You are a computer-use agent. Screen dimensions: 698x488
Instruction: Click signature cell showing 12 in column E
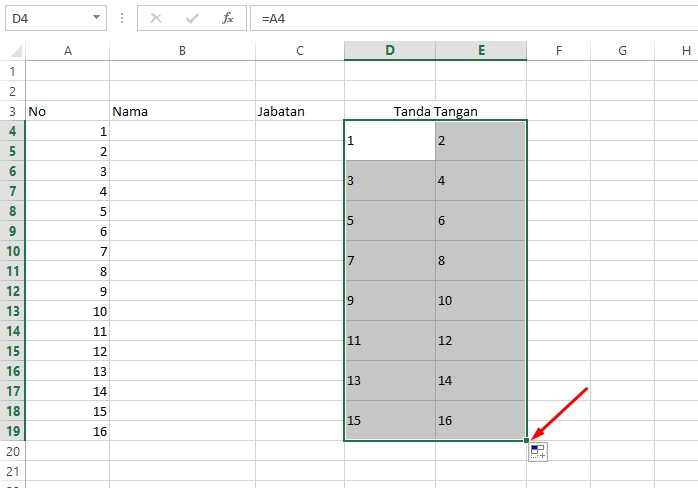(x=481, y=341)
